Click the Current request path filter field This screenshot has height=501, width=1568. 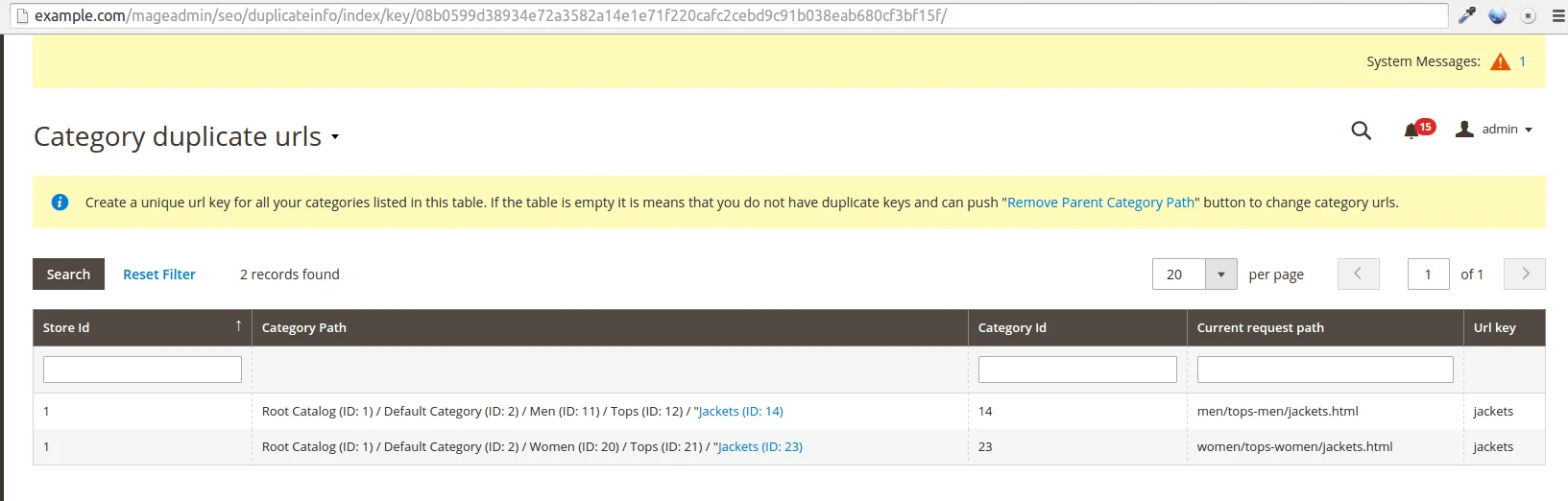click(1324, 370)
